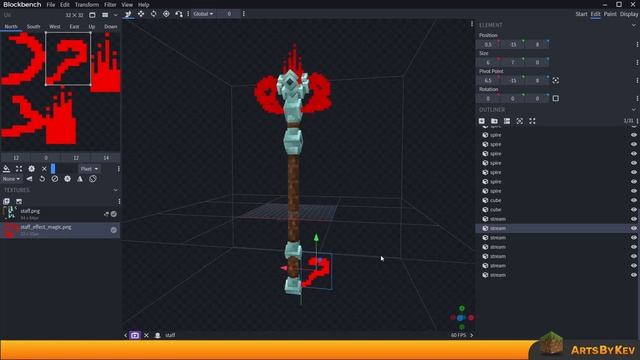Click the crossed-out face texture icon
This screenshot has height=360, width=640.
pyautogui.click(x=93, y=179)
